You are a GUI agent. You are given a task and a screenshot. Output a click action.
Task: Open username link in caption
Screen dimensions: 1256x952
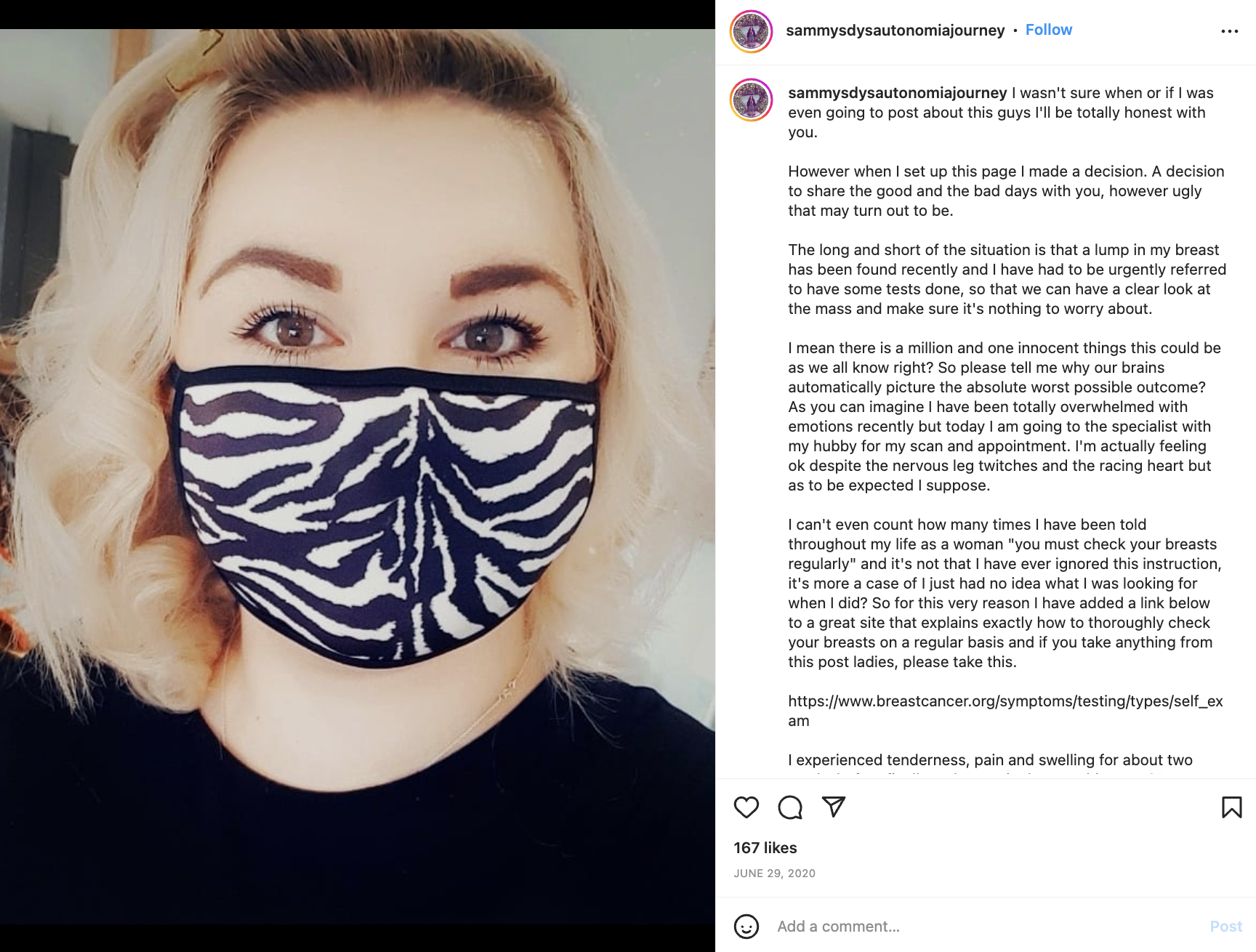coord(898,93)
